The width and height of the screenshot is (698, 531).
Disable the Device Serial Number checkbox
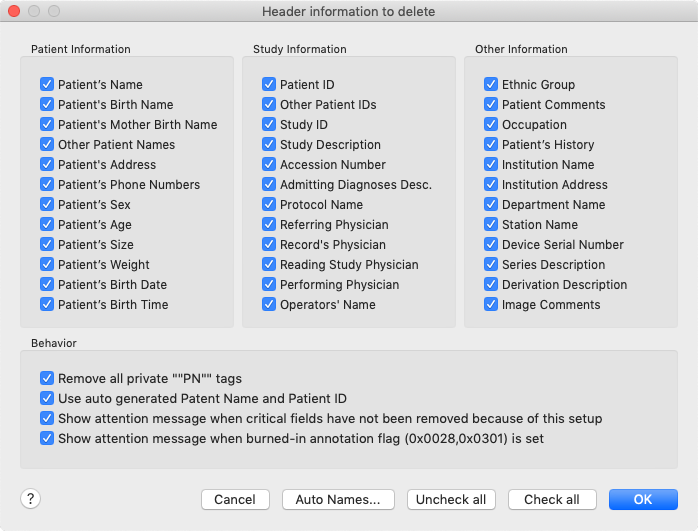coord(491,245)
